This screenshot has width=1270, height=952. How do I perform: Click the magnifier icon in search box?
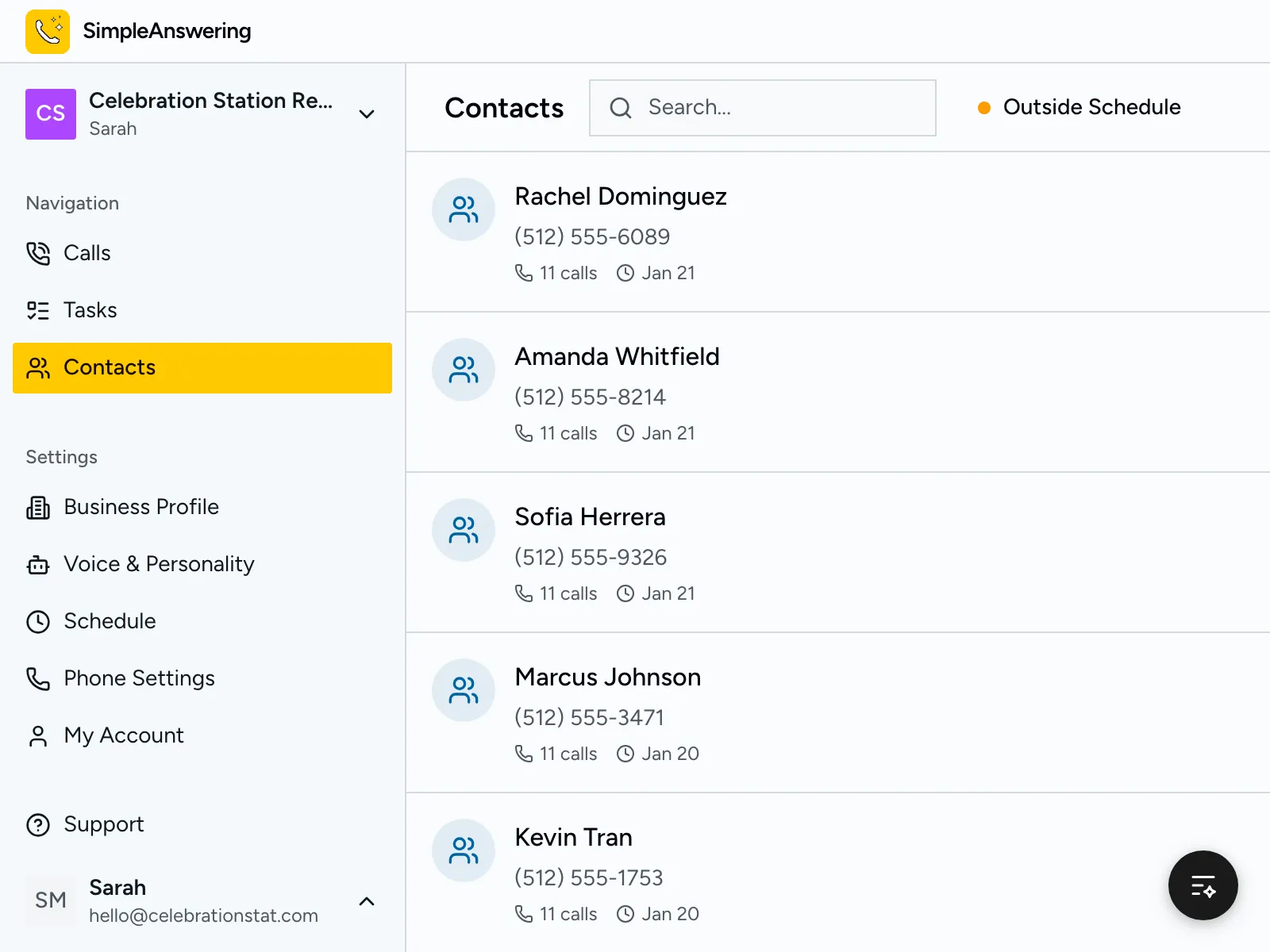point(621,108)
